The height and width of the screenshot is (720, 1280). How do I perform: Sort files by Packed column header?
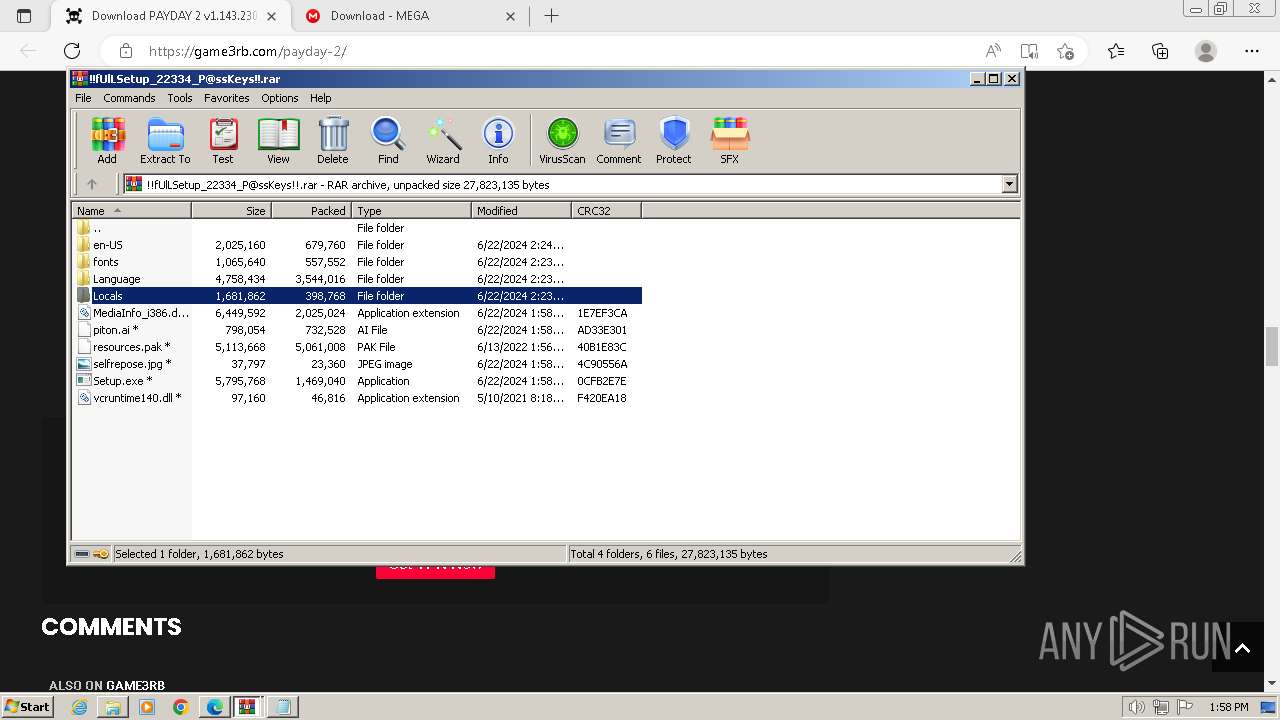(311, 211)
